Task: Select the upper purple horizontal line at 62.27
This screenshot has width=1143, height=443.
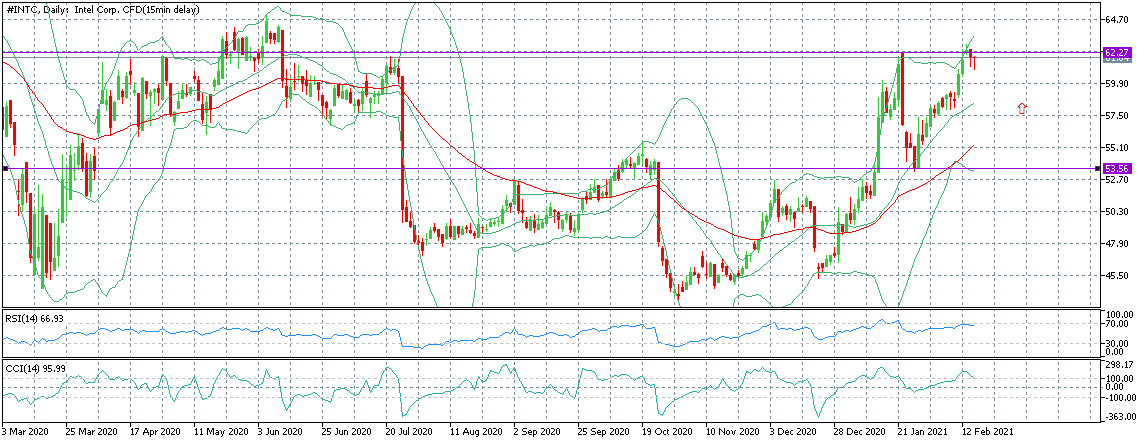Action: [x=550, y=52]
